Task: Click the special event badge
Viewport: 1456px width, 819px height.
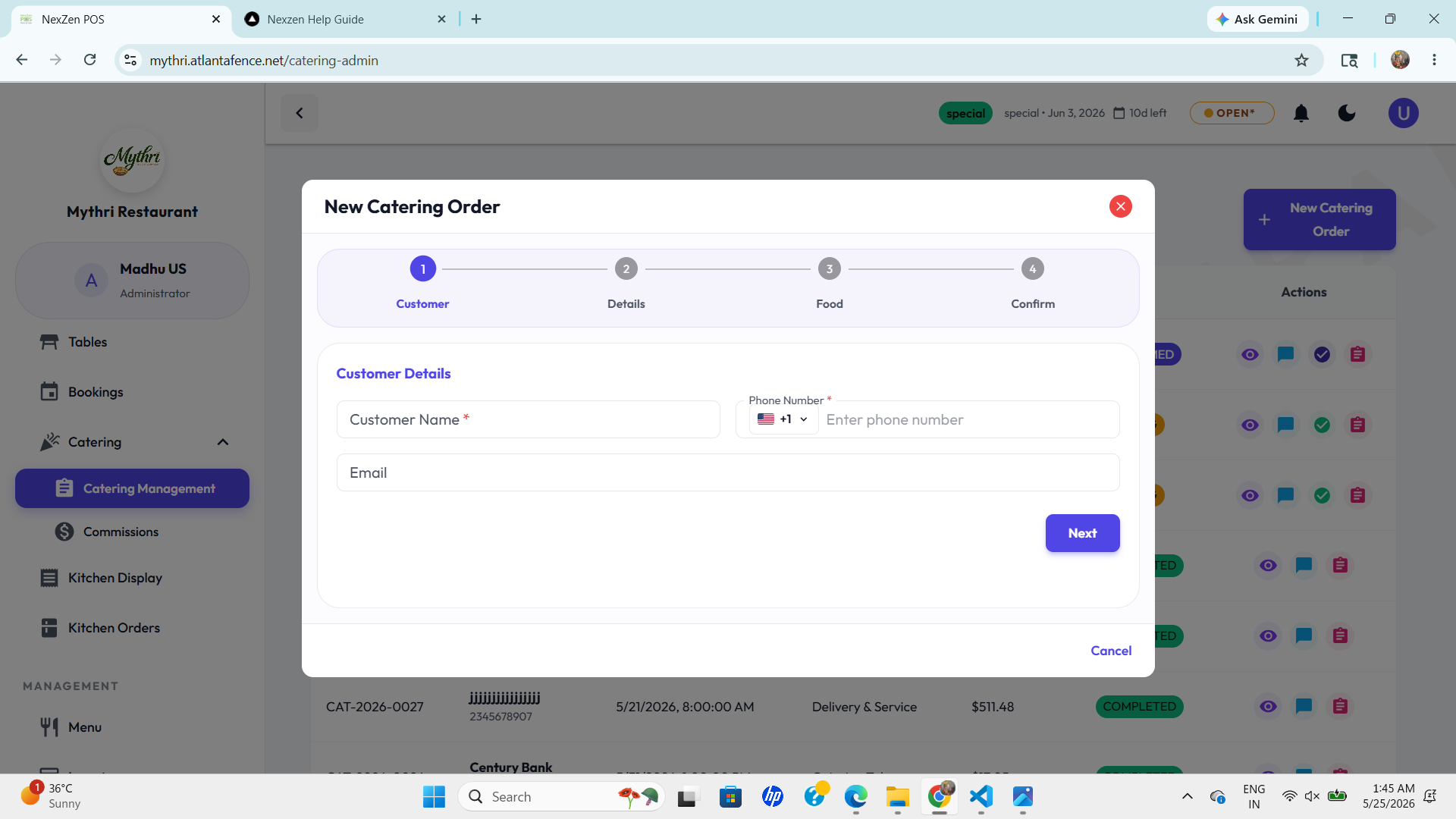Action: click(x=965, y=113)
